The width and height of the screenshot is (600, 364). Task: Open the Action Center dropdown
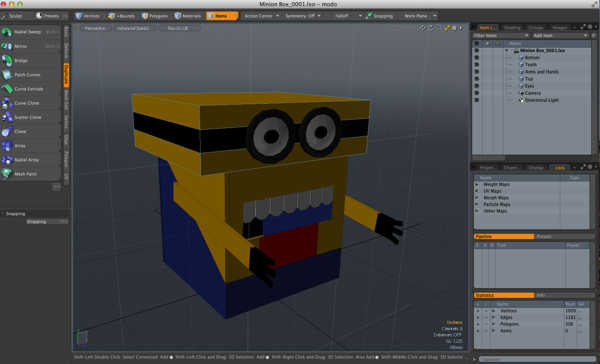coord(261,16)
